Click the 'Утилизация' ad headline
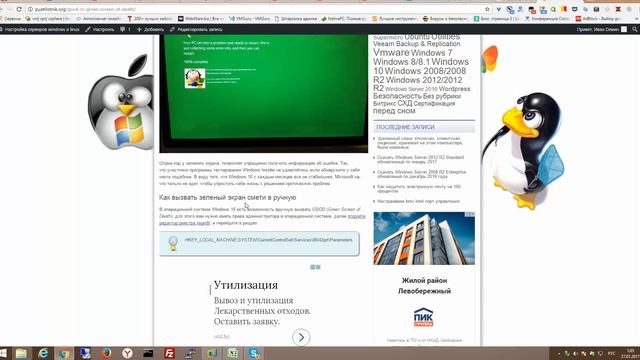Viewport: 640px width, 360px height. 246,285
